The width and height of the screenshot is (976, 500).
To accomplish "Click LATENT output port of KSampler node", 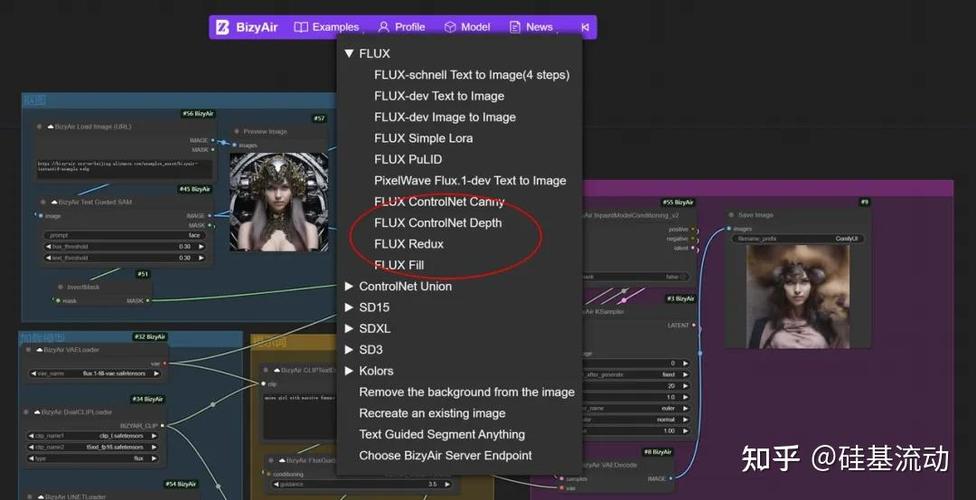I will click(693, 326).
